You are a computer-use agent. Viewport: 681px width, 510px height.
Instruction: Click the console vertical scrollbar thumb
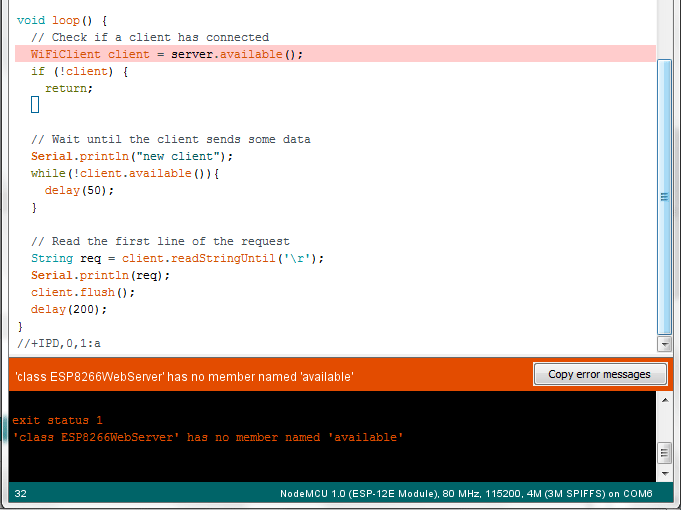coord(665,453)
